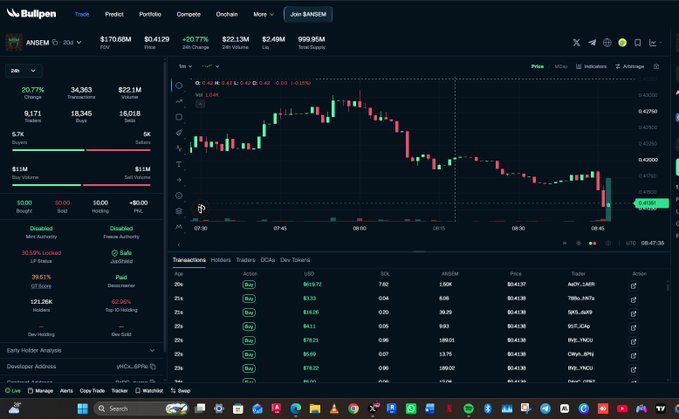Image resolution: width=679 pixels, height=419 pixels.
Task: Expand Early Holder Analysis section
Action: click(81, 350)
